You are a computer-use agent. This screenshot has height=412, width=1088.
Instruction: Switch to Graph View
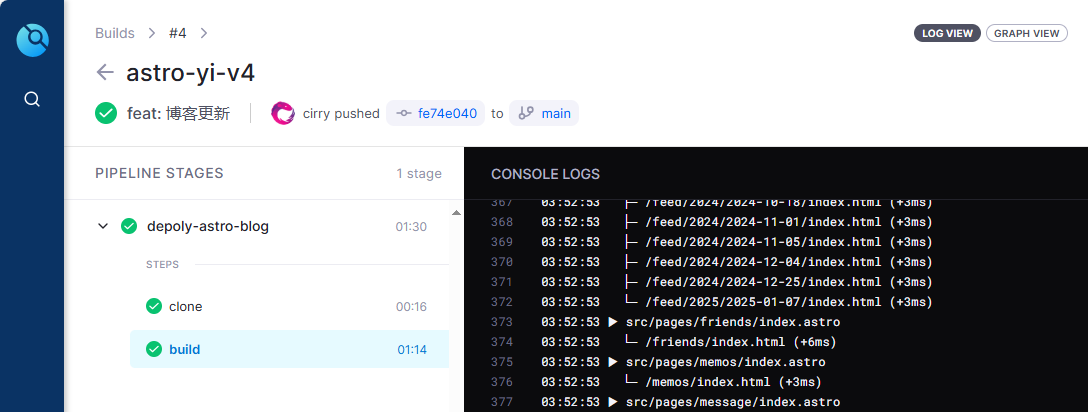pyautogui.click(x=1026, y=33)
